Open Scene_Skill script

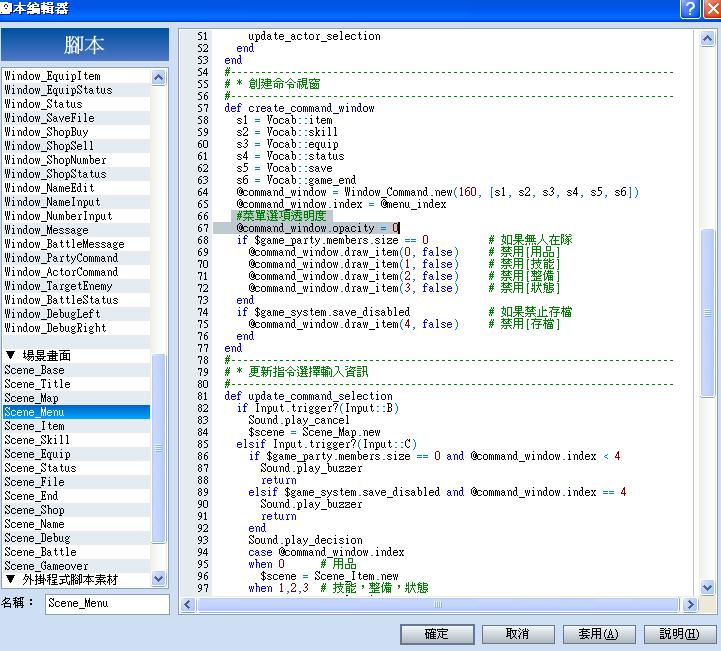[76, 440]
